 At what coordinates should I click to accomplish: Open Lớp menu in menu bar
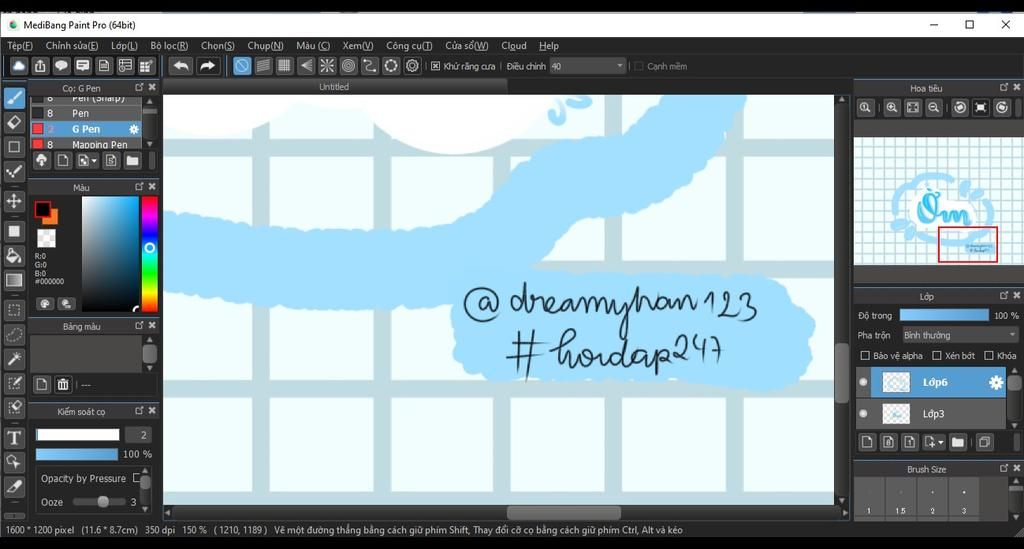124,46
